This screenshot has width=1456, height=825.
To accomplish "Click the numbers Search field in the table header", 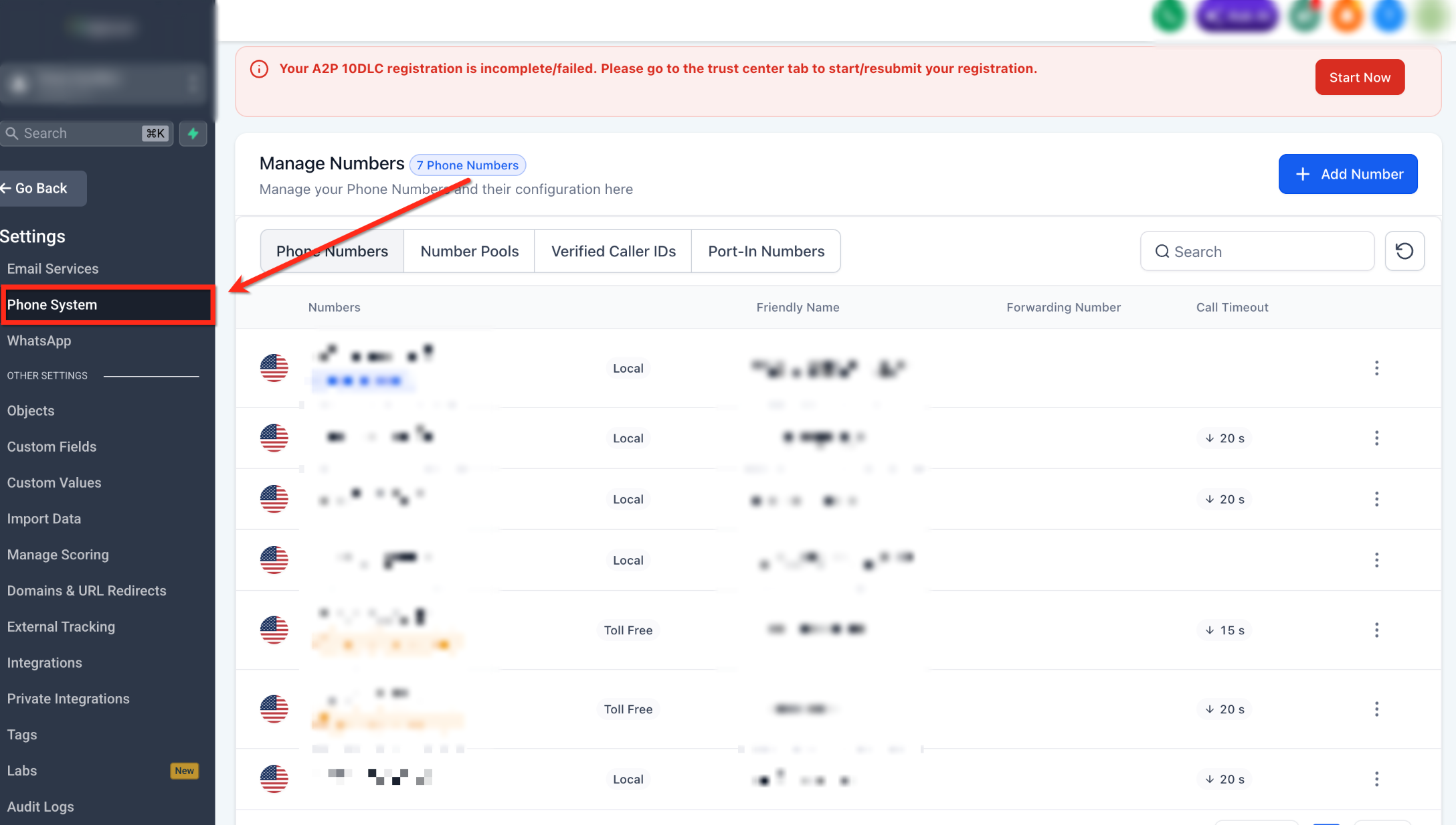I will (x=1257, y=252).
